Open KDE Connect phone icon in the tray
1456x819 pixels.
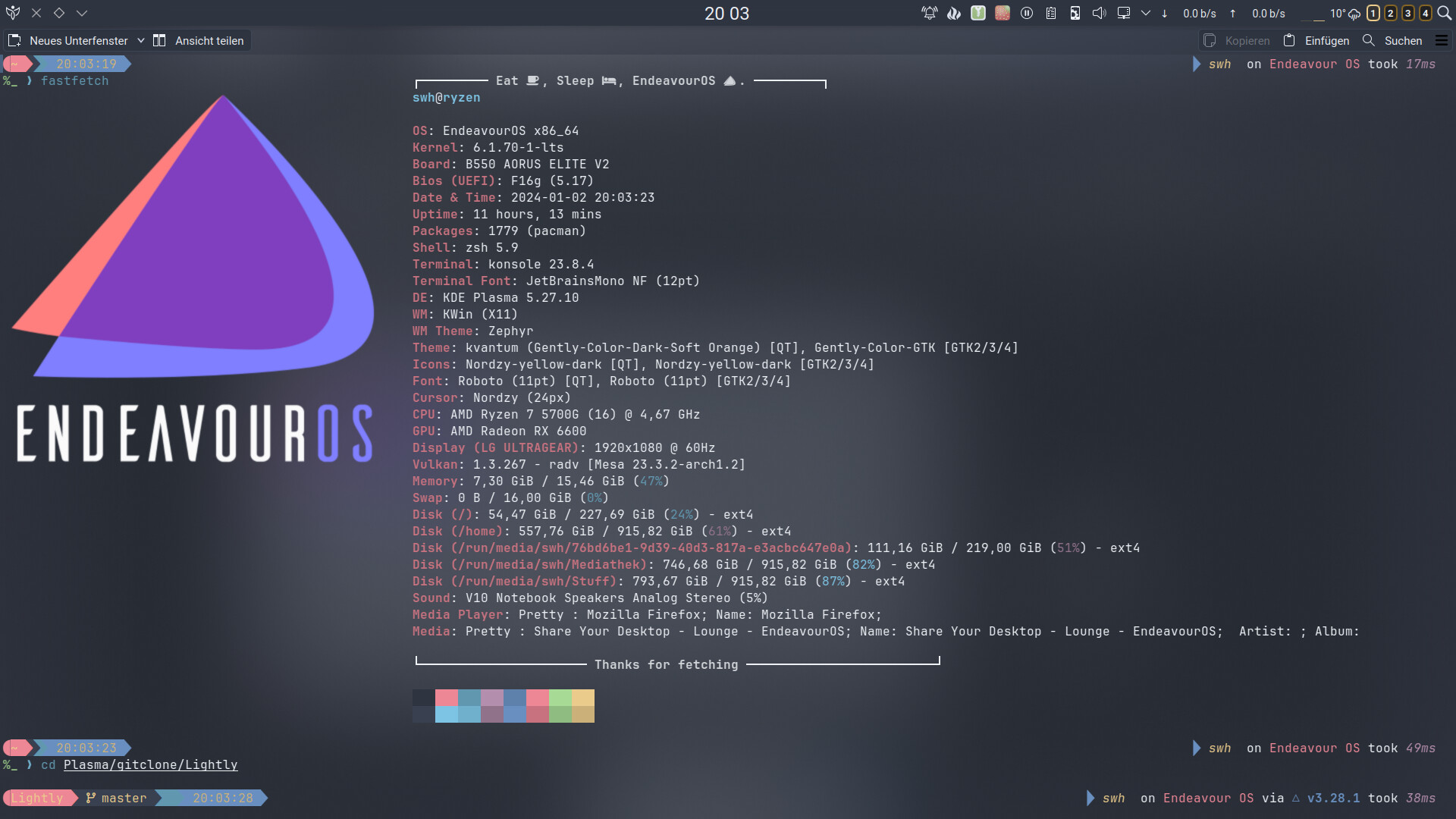coord(1075,13)
